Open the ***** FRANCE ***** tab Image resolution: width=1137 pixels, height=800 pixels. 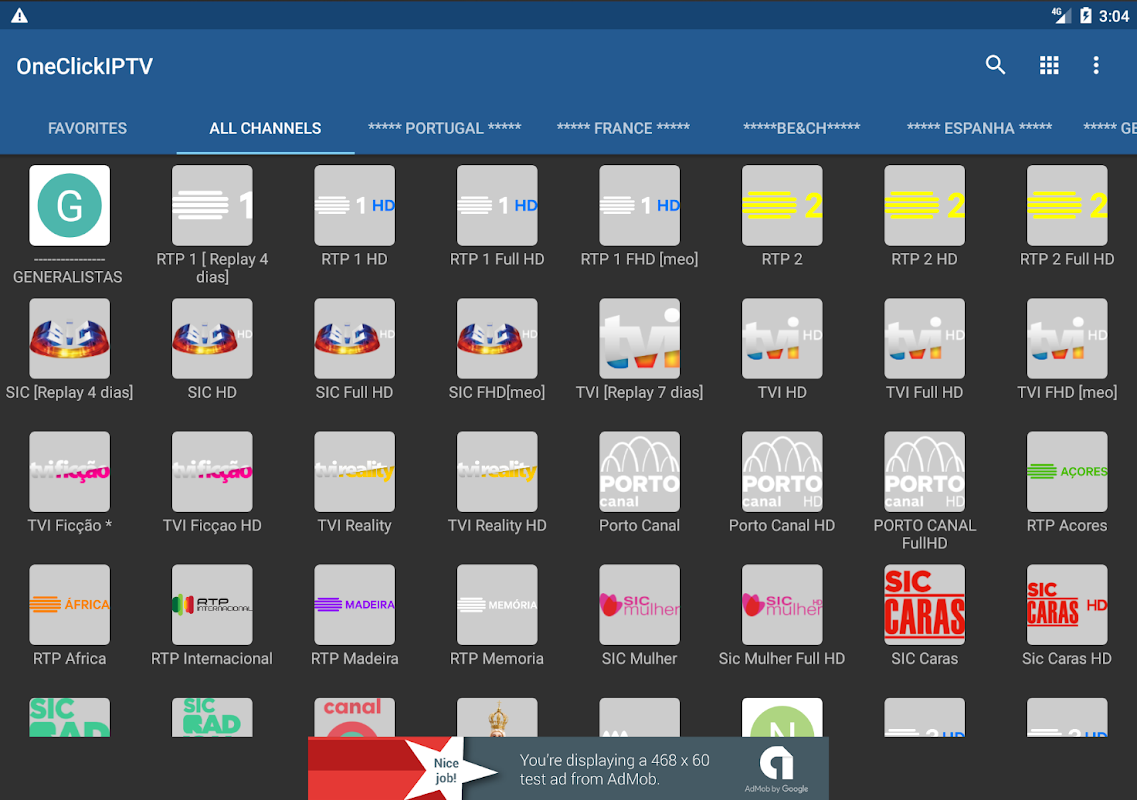(x=623, y=128)
